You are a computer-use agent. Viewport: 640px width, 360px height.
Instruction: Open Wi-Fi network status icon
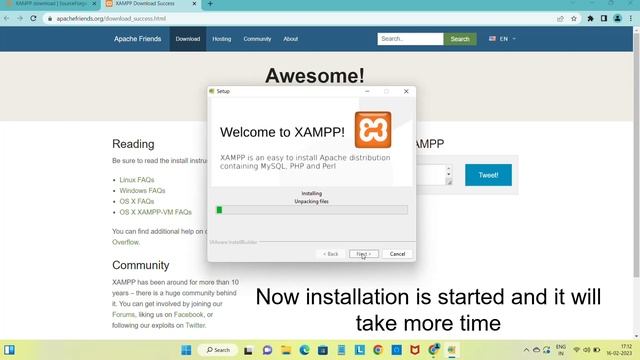[x=576, y=350]
